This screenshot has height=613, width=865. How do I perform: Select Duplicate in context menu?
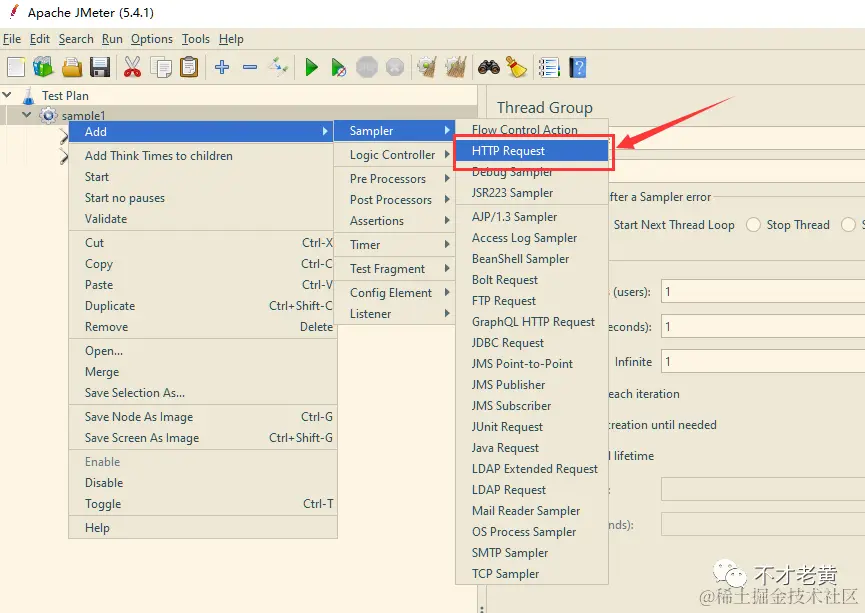202,306
